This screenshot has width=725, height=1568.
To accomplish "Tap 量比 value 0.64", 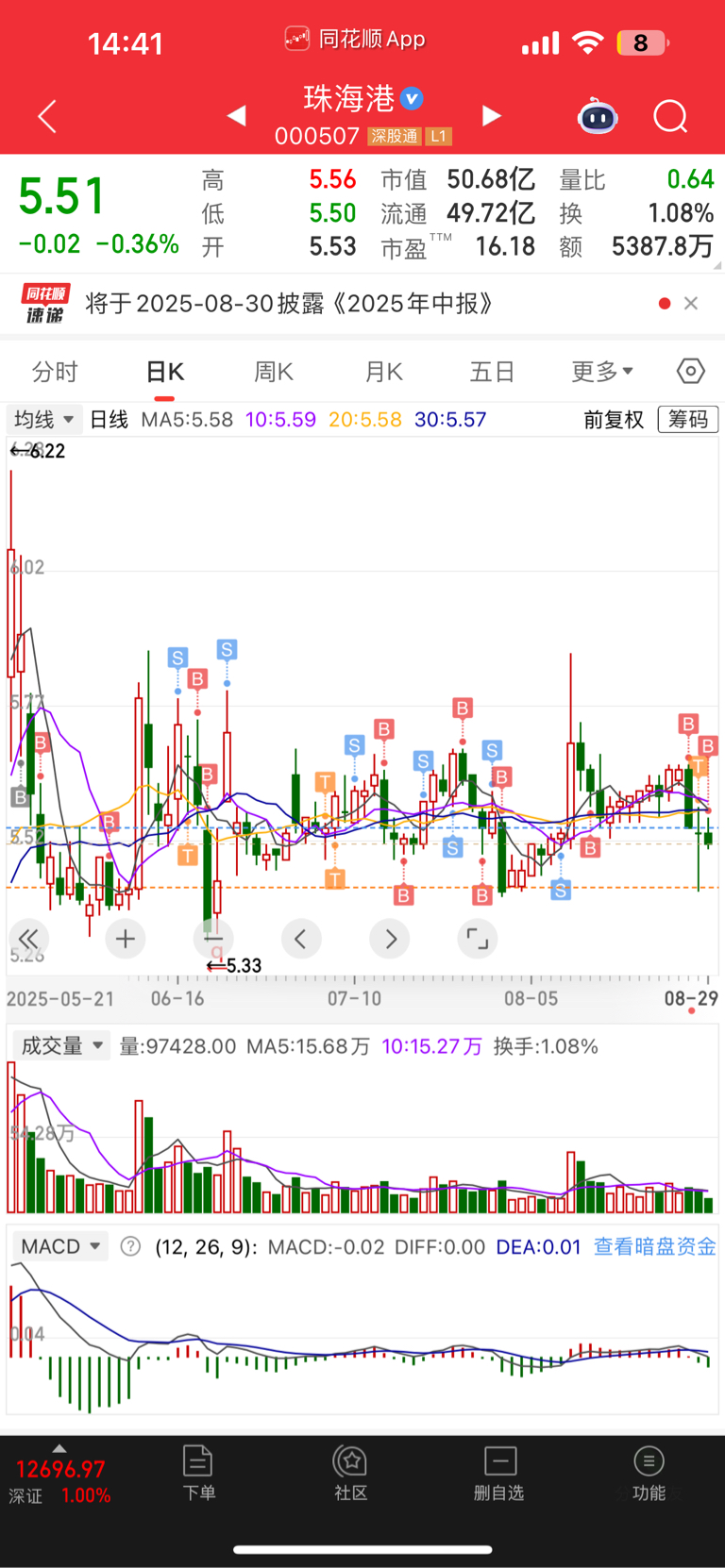I will 690,179.
